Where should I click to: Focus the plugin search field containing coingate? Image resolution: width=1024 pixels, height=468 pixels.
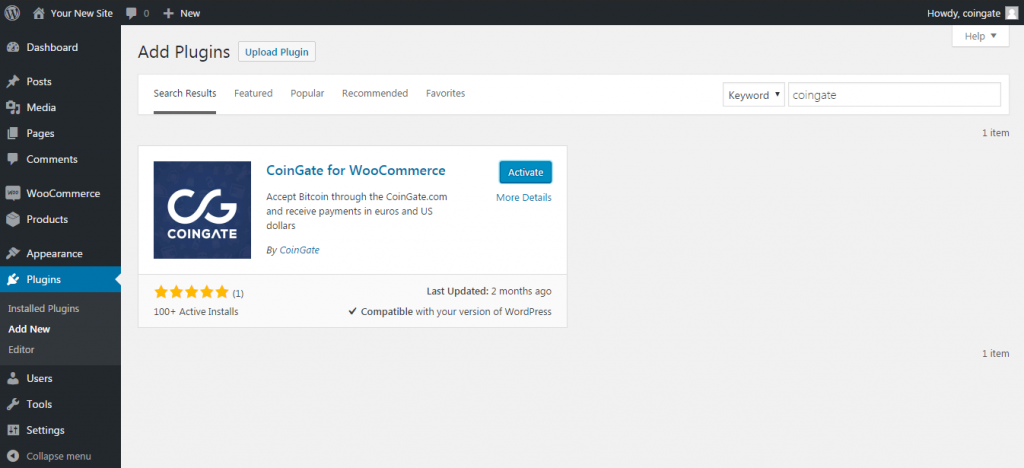coord(894,95)
